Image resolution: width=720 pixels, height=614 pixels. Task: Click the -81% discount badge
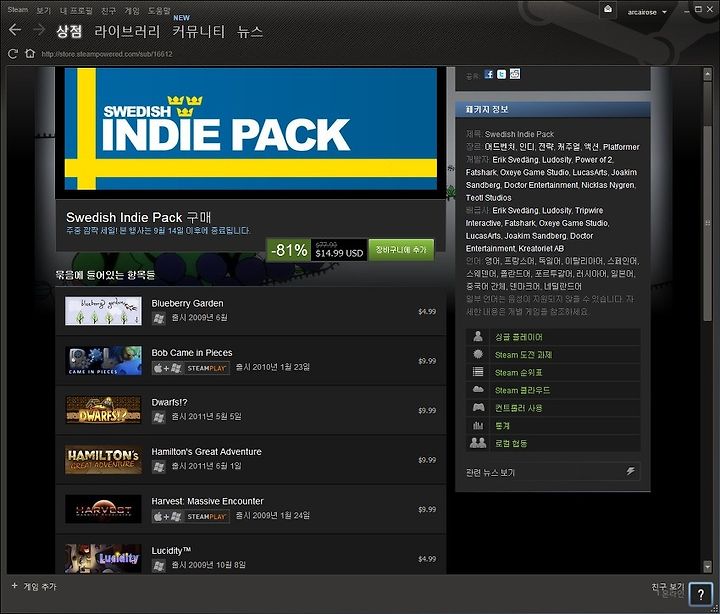(x=289, y=250)
